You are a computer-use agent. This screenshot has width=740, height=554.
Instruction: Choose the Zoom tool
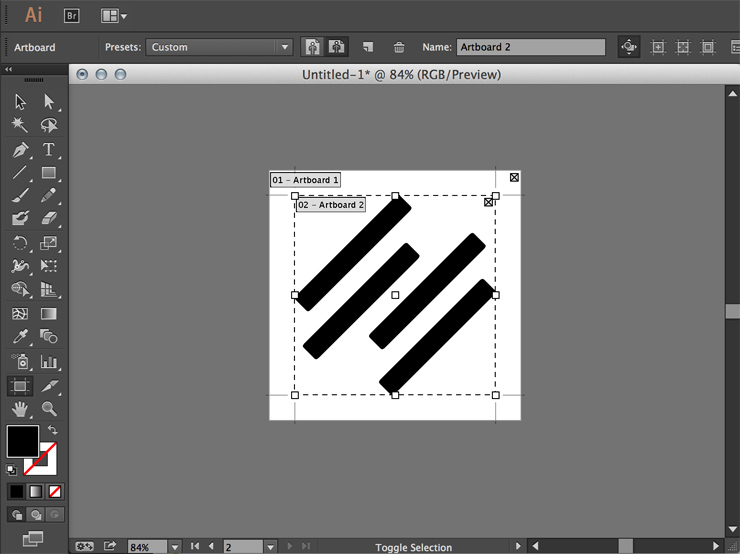pyautogui.click(x=49, y=409)
